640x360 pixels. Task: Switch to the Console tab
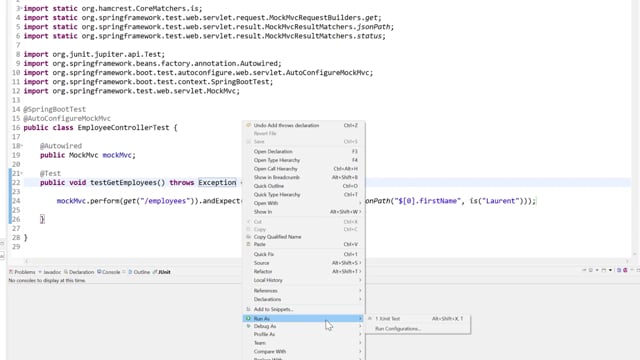(x=109, y=272)
